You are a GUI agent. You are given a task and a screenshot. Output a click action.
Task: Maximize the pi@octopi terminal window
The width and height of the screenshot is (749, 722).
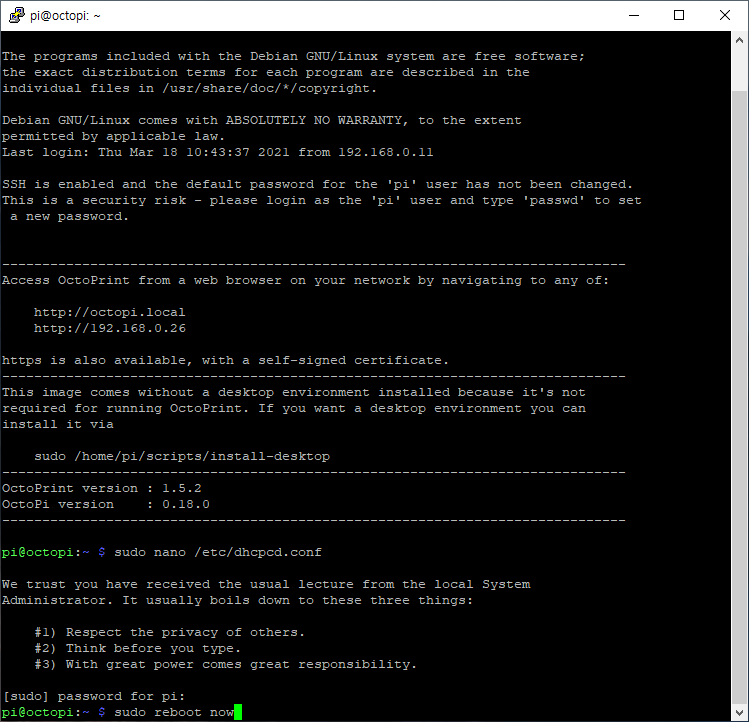[x=679, y=15]
